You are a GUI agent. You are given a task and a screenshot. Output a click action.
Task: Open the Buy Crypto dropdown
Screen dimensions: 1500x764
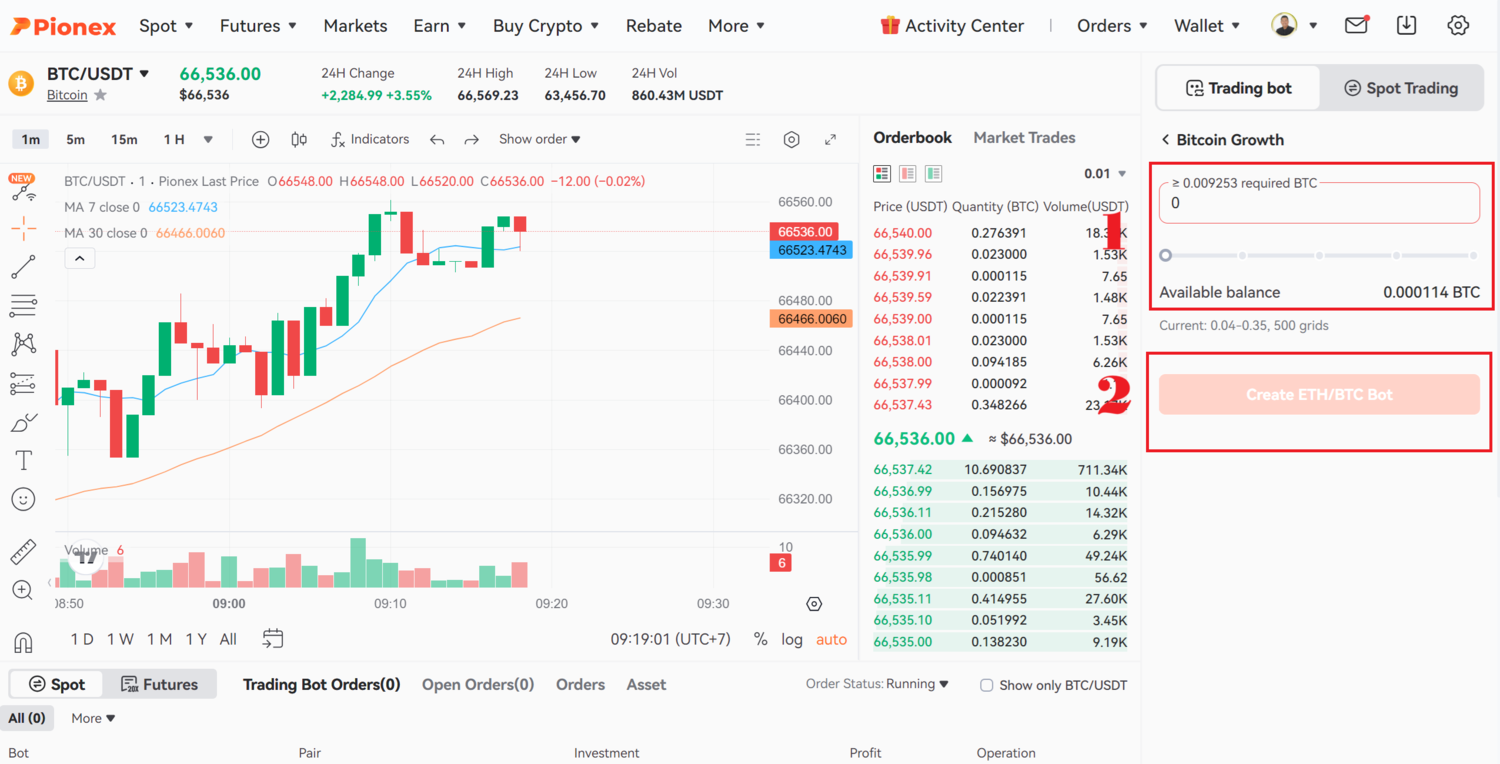click(546, 26)
